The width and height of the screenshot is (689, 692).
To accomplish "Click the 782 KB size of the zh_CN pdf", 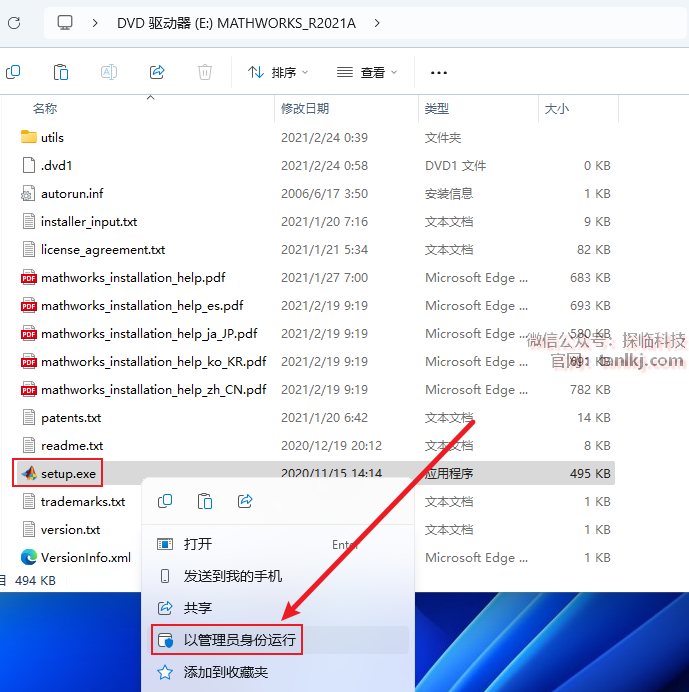I will (590, 390).
